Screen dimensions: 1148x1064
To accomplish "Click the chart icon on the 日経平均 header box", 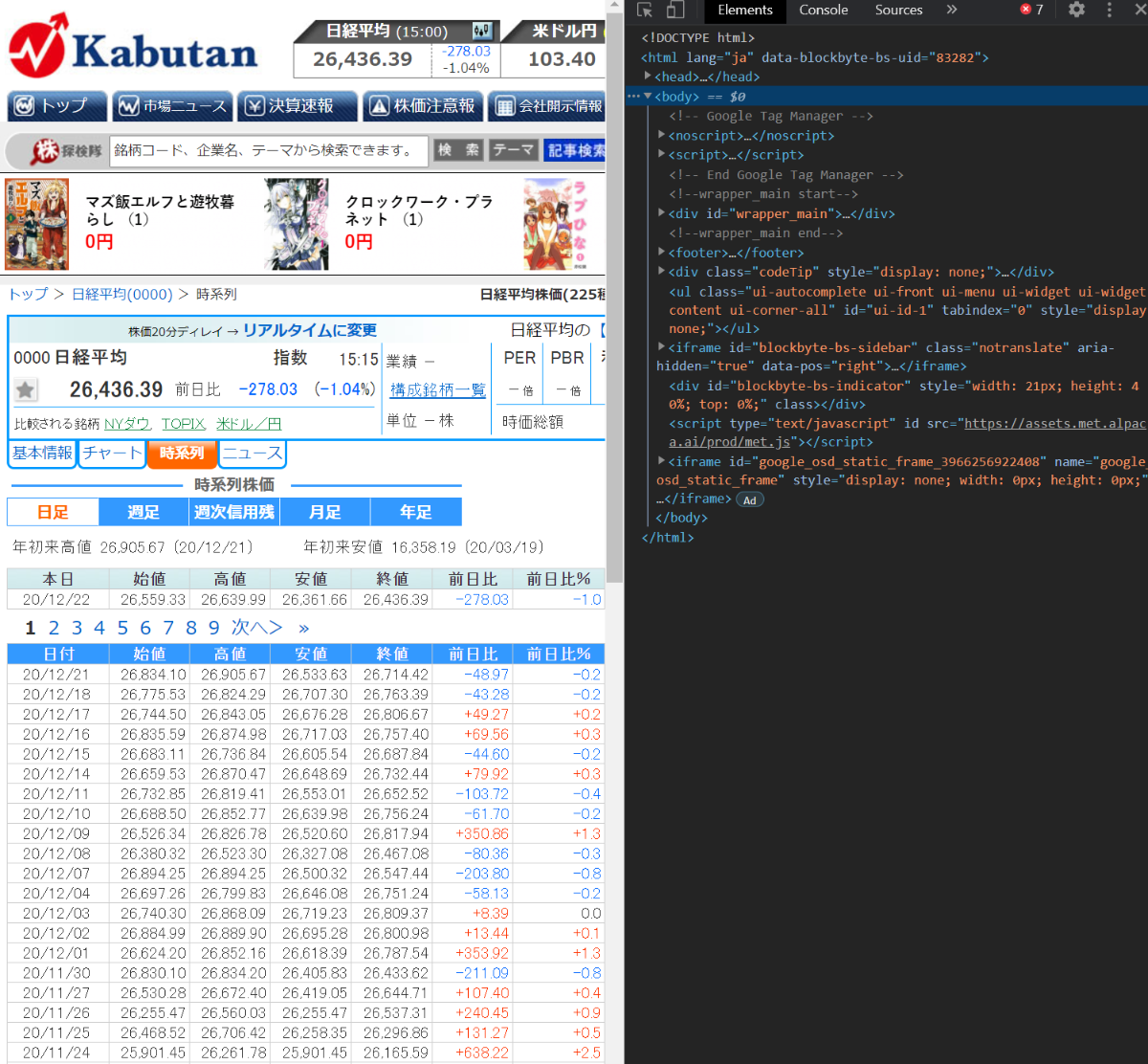I will click(x=483, y=31).
